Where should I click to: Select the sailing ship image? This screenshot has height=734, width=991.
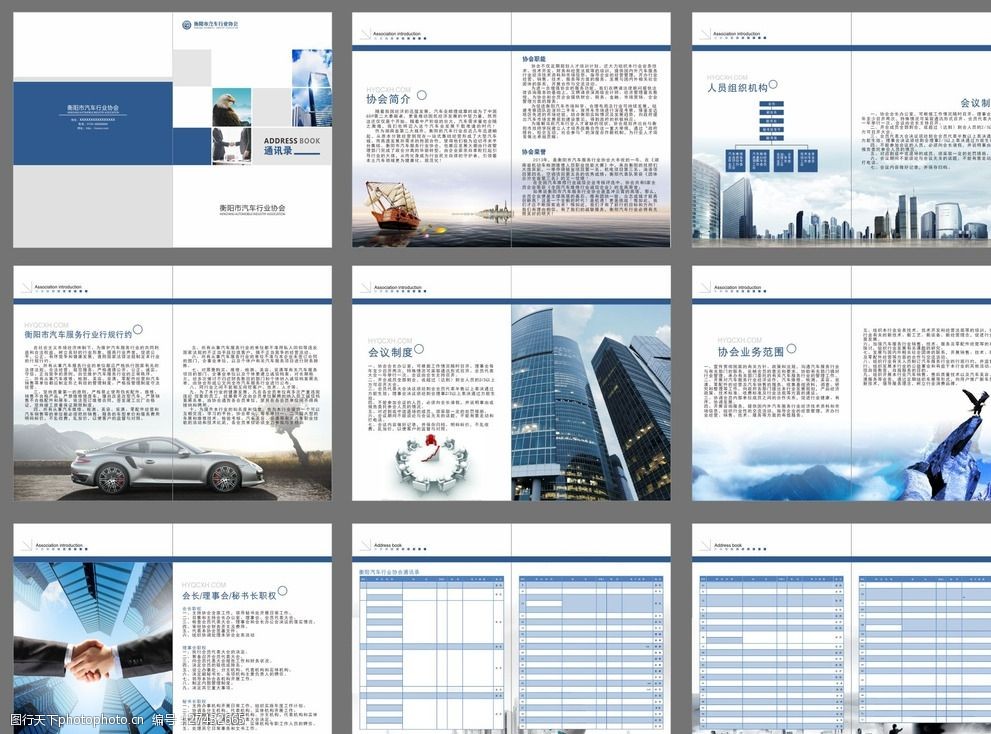point(391,206)
